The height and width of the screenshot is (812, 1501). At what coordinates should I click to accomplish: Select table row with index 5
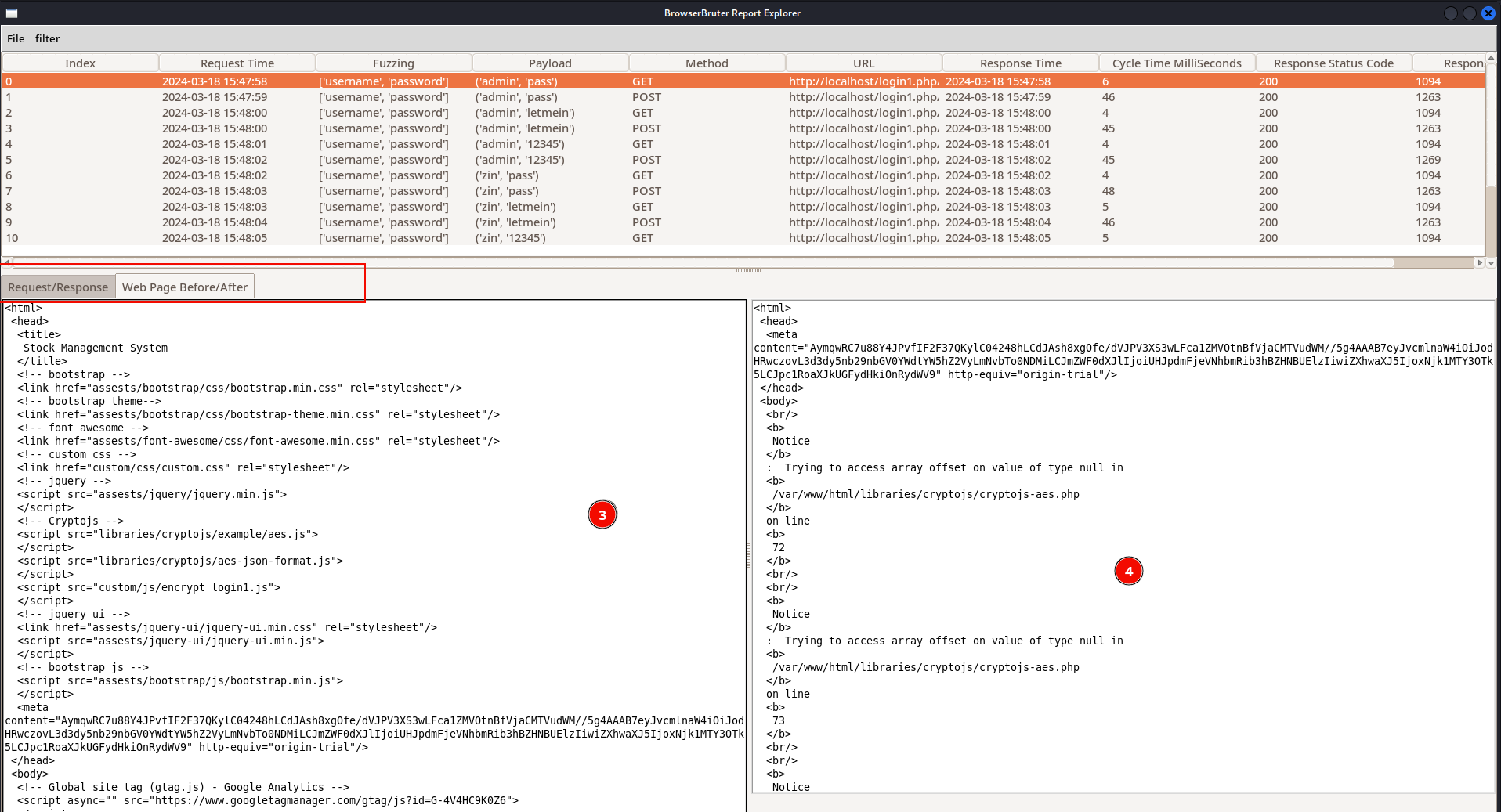click(x=743, y=160)
